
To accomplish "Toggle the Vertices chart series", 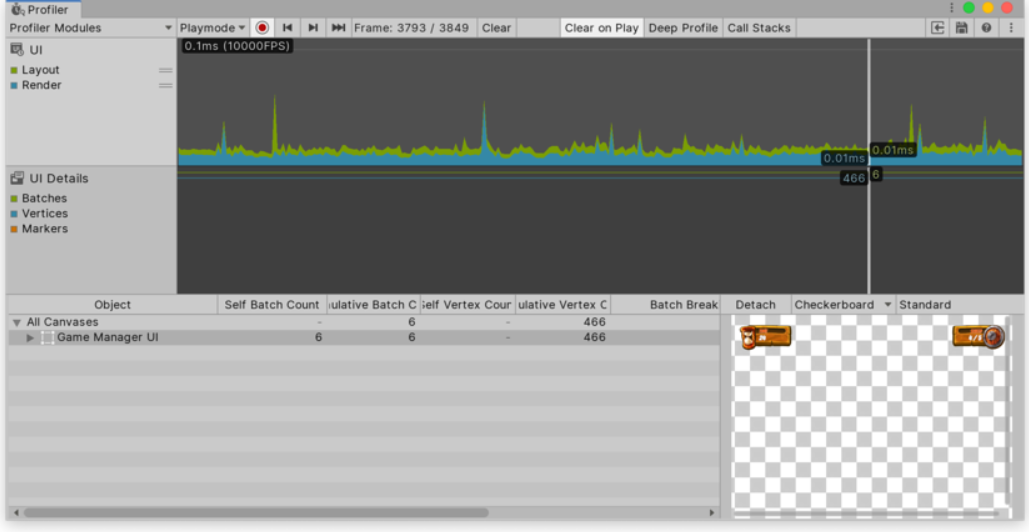I will [14, 213].
